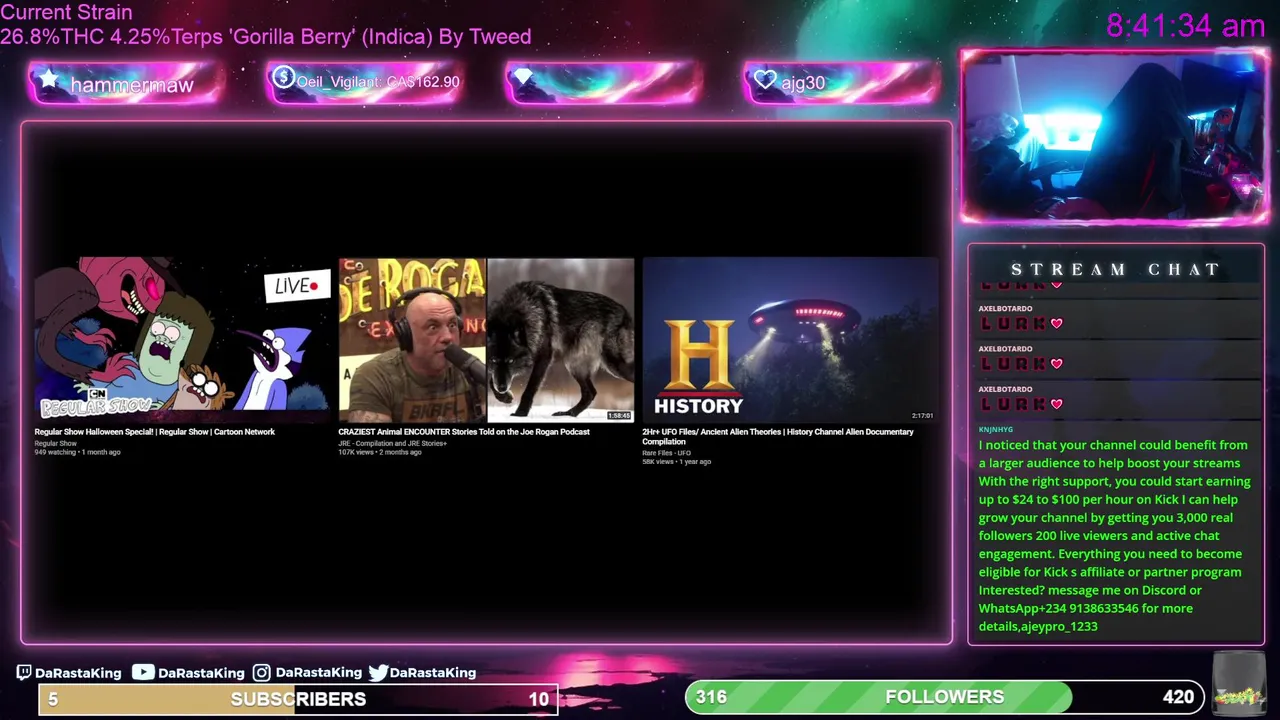
Task: Click the jar icon beside the followers bar
Action: pos(1239,685)
